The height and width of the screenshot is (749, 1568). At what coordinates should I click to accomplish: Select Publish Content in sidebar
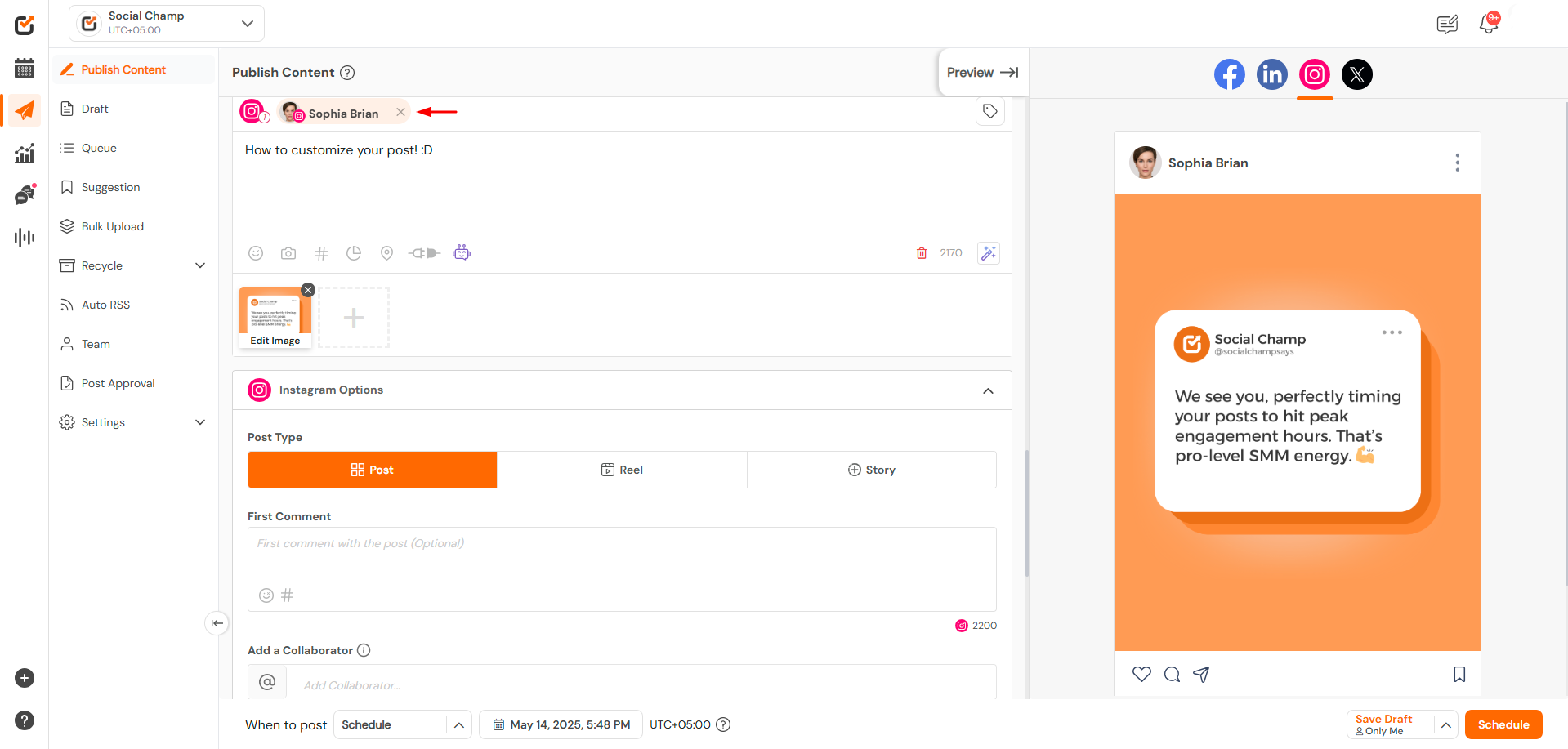[134, 69]
